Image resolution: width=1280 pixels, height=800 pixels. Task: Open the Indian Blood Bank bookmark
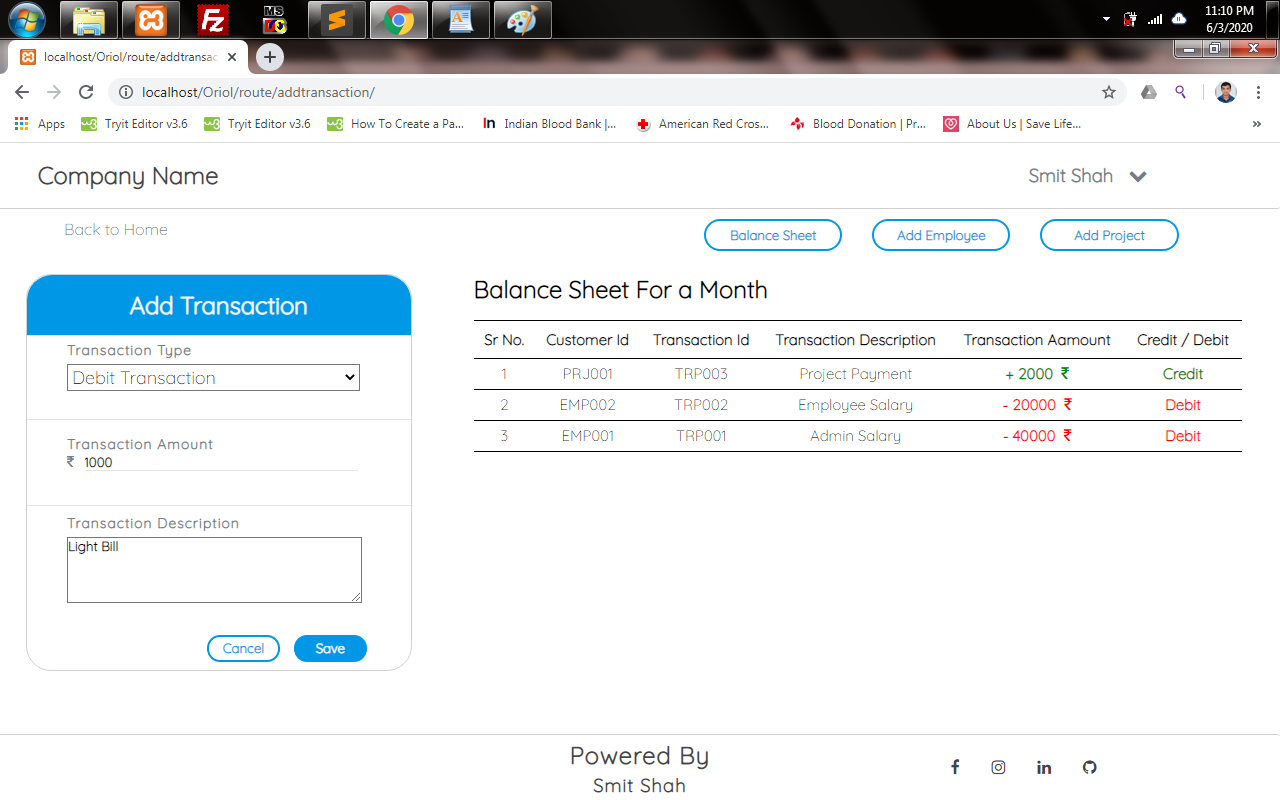[549, 124]
